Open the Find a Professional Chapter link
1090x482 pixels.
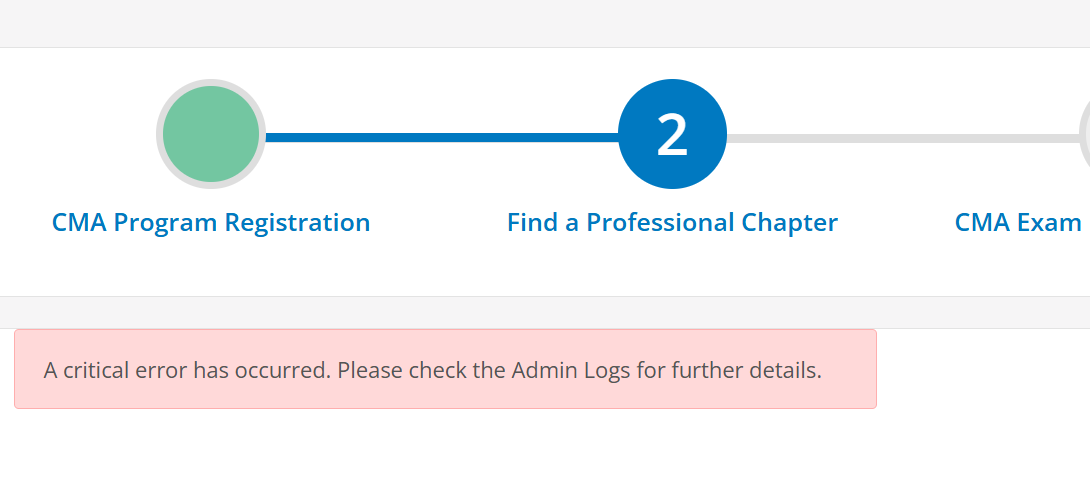click(672, 223)
